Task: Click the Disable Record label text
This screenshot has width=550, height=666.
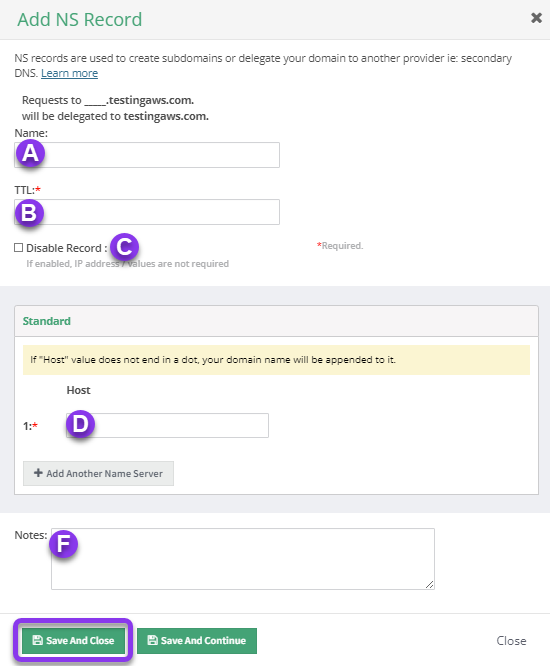Action: tap(66, 248)
